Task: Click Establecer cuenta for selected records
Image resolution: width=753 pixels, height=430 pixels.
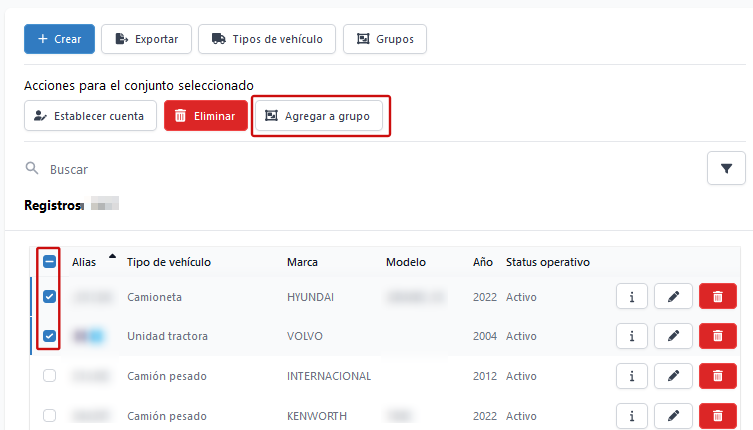Action: tap(90, 116)
